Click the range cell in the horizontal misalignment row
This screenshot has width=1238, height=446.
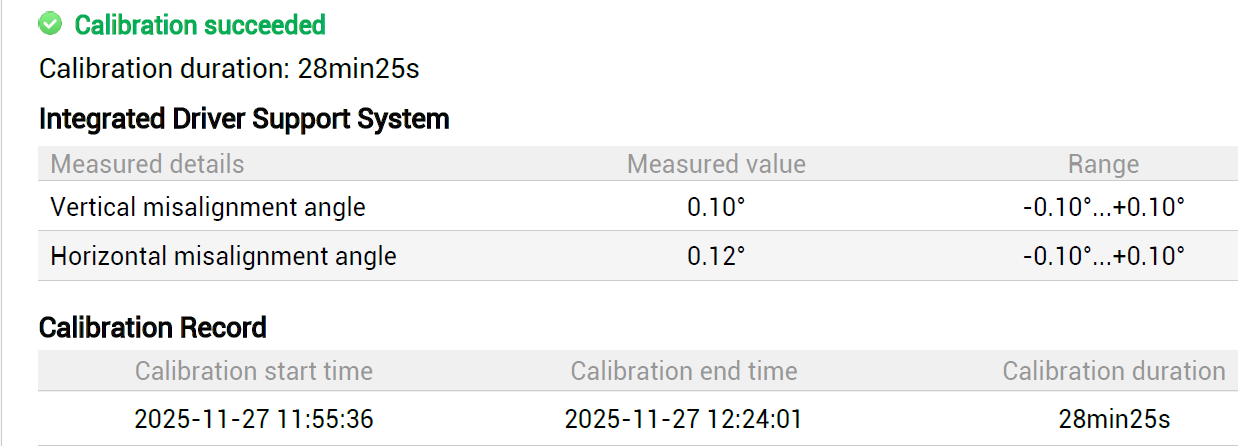(x=1103, y=256)
